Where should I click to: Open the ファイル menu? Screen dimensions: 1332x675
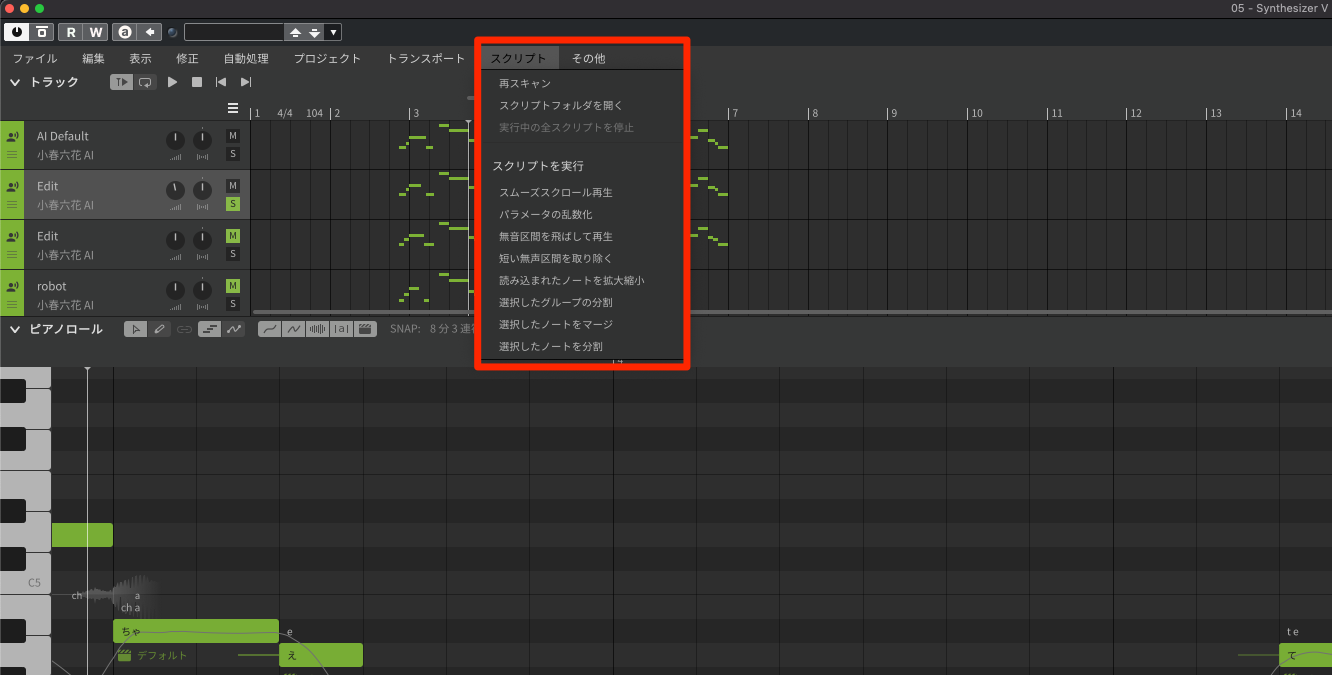pyautogui.click(x=35, y=58)
